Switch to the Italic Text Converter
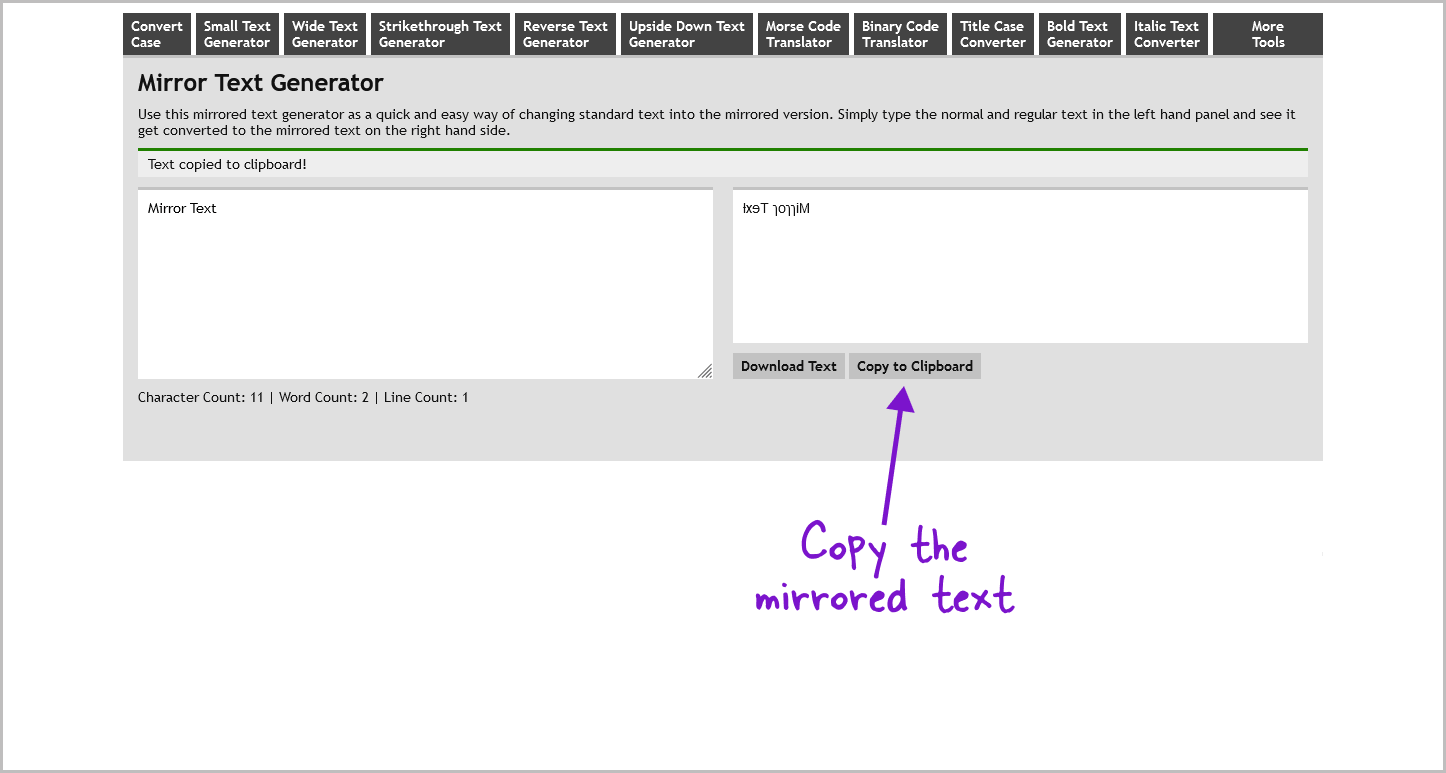This screenshot has height=773, width=1446. coord(1166,34)
